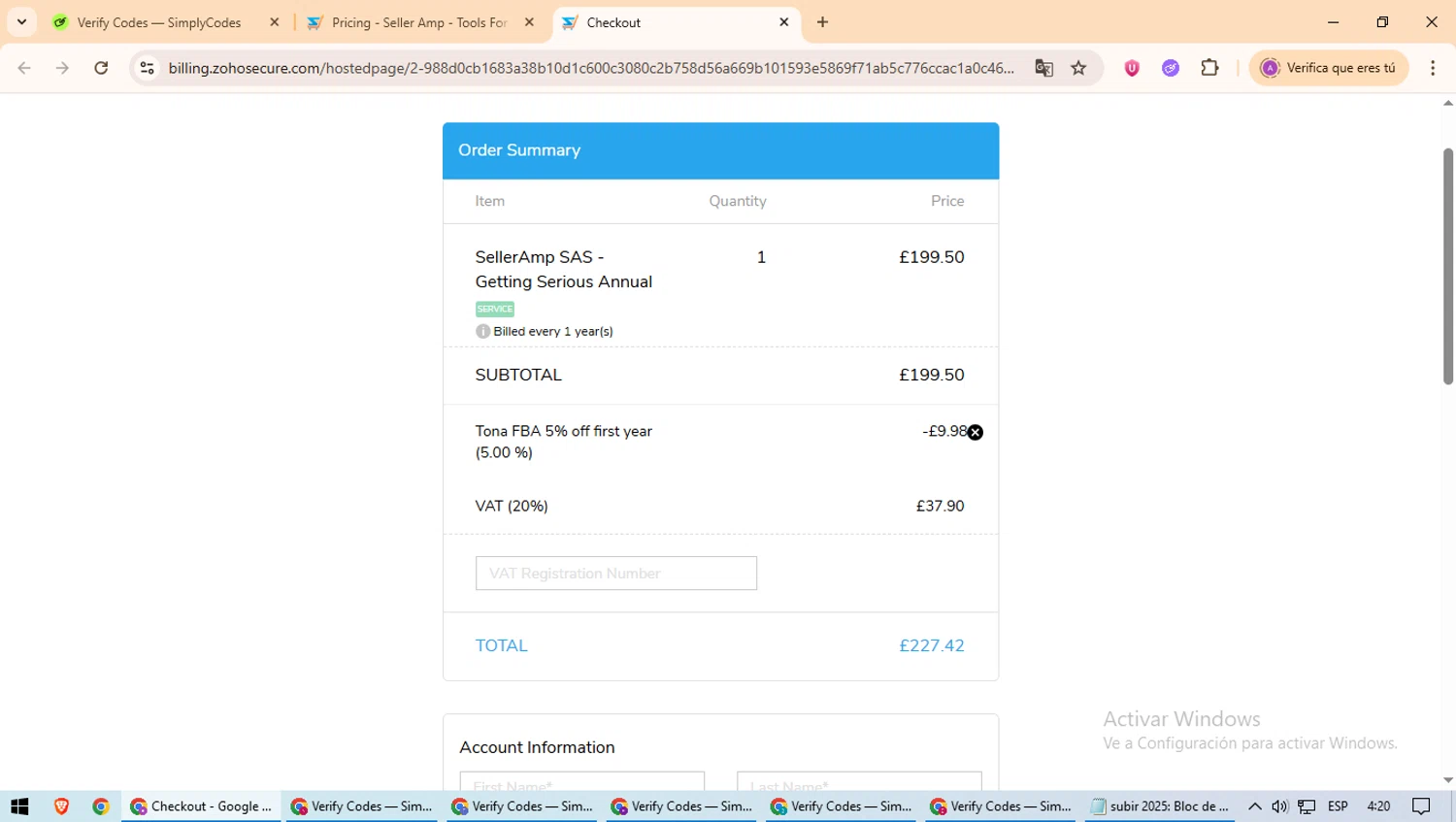Screen dimensions: 1456x822
Task: Open the Windows Start menu
Action: point(19,806)
